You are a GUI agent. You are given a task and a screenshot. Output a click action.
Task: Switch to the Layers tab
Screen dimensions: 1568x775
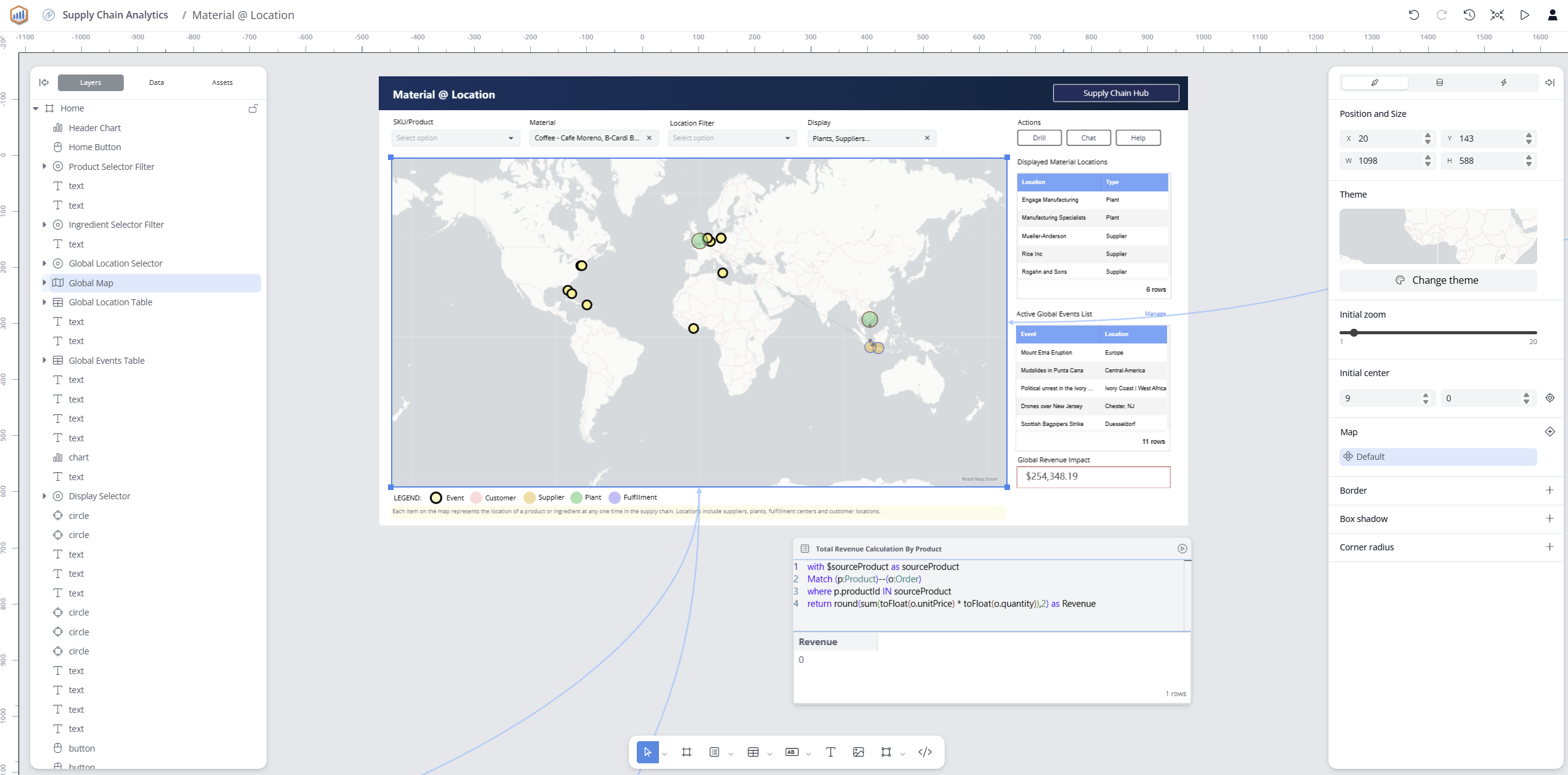pyautogui.click(x=91, y=82)
